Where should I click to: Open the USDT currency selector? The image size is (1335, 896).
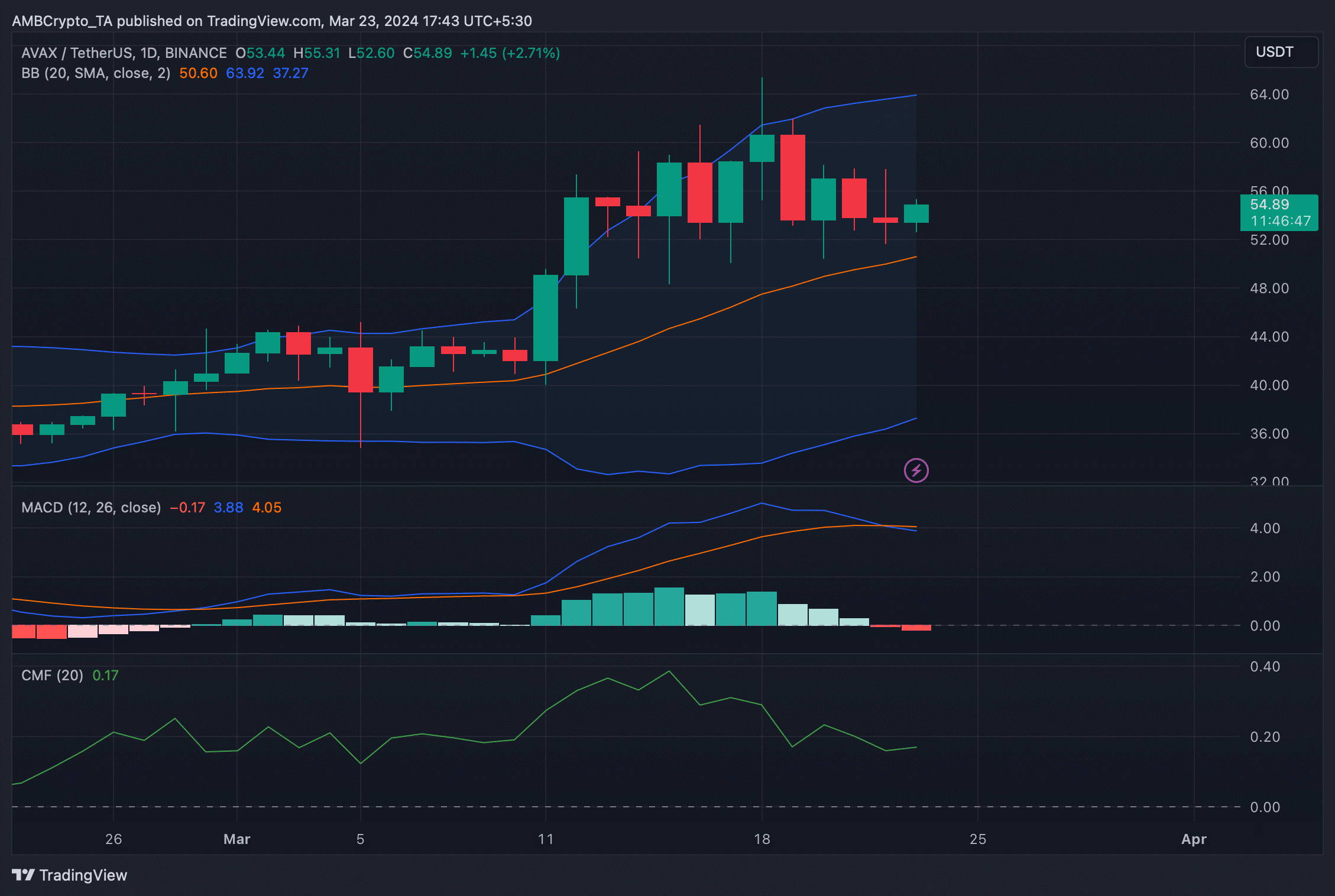tap(1281, 52)
